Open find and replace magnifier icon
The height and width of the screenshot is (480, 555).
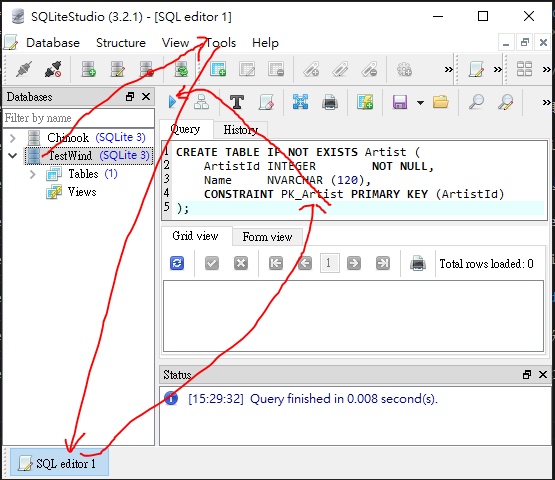point(505,102)
